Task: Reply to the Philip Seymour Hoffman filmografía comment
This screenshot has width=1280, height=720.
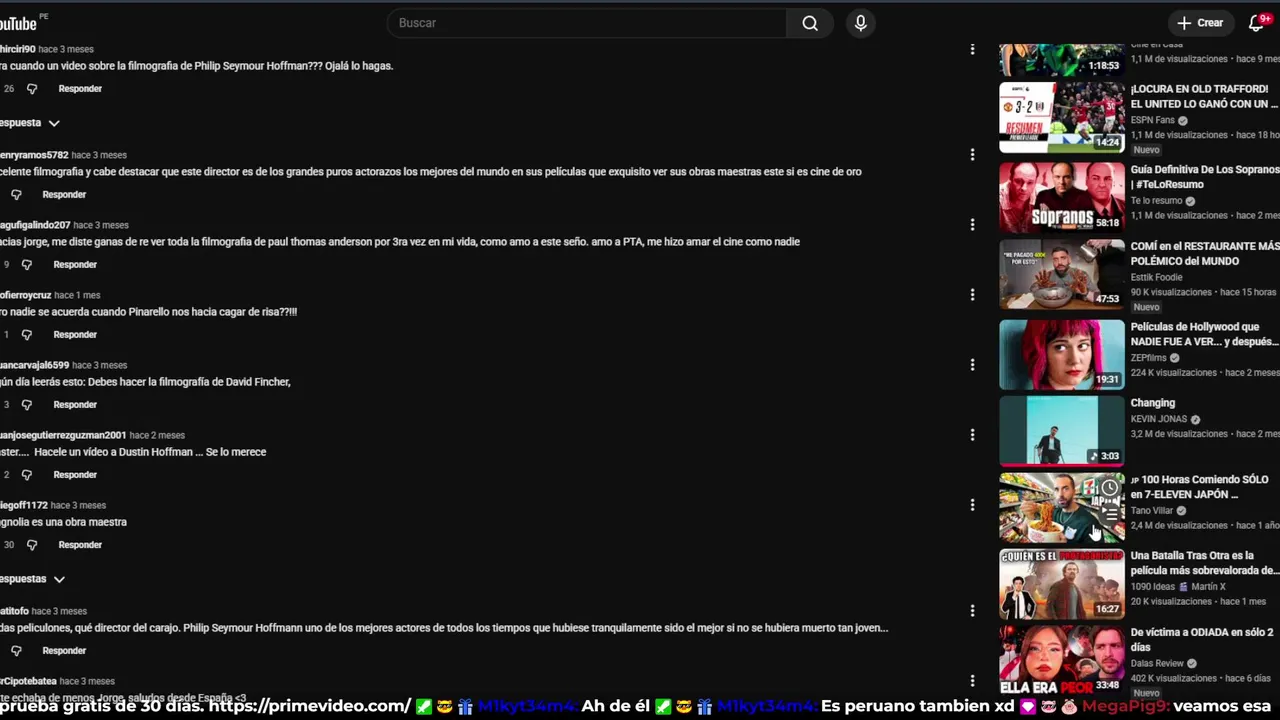Action: (80, 89)
